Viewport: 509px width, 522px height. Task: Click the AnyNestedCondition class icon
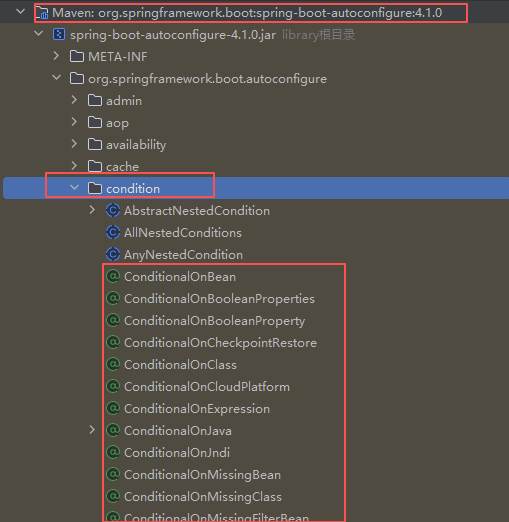point(113,254)
